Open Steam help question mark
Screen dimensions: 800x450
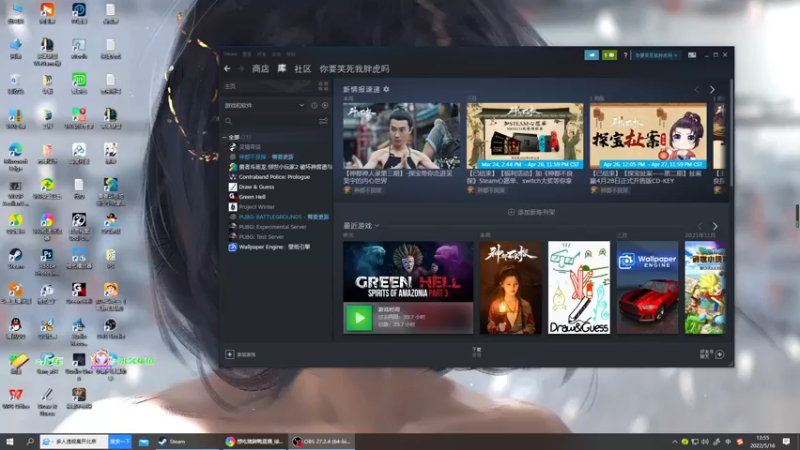[625, 55]
